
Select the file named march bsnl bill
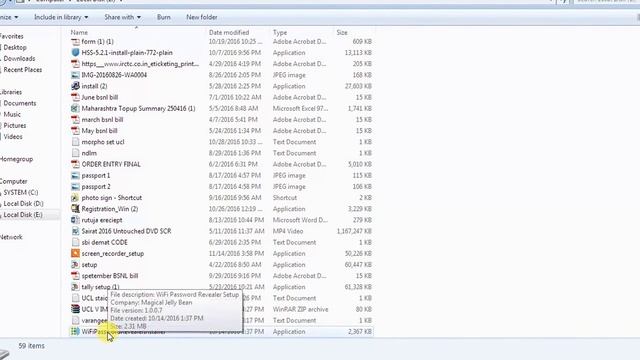click(x=102, y=120)
